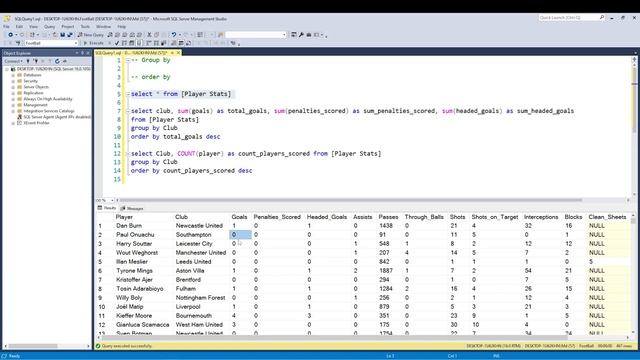Click the Goals column header

tap(239, 217)
